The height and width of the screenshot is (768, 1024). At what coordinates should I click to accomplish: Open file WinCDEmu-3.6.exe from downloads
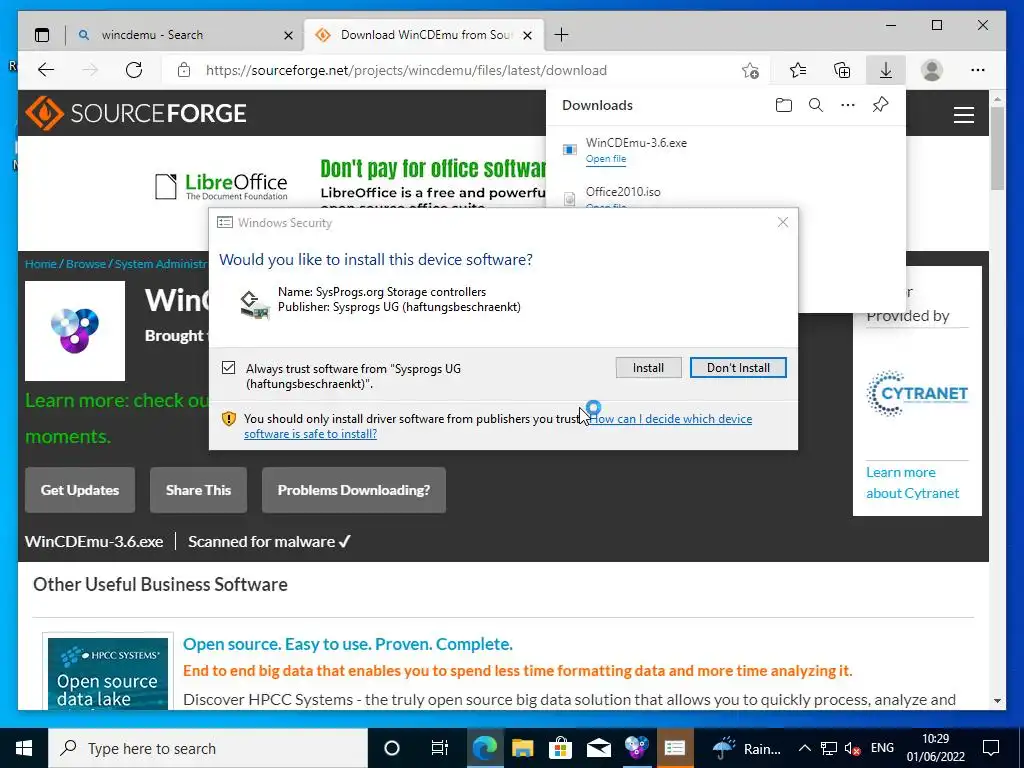(x=606, y=159)
